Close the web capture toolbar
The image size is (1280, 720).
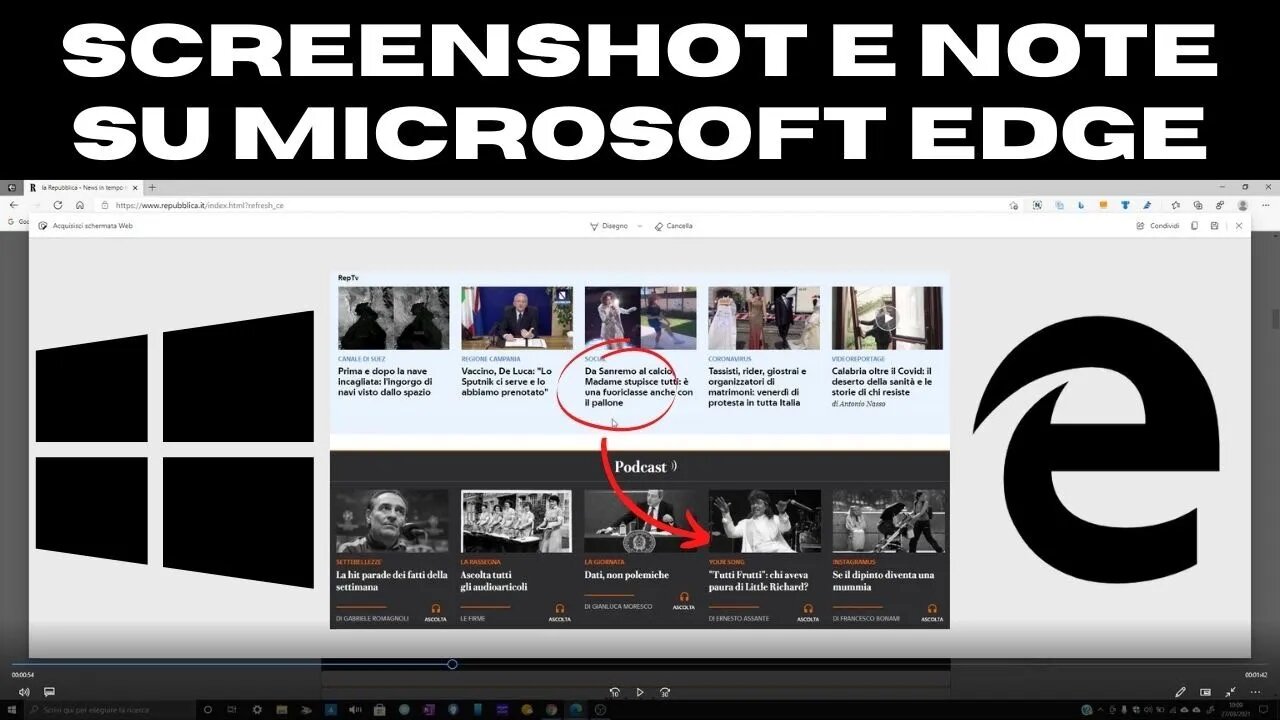(1239, 226)
